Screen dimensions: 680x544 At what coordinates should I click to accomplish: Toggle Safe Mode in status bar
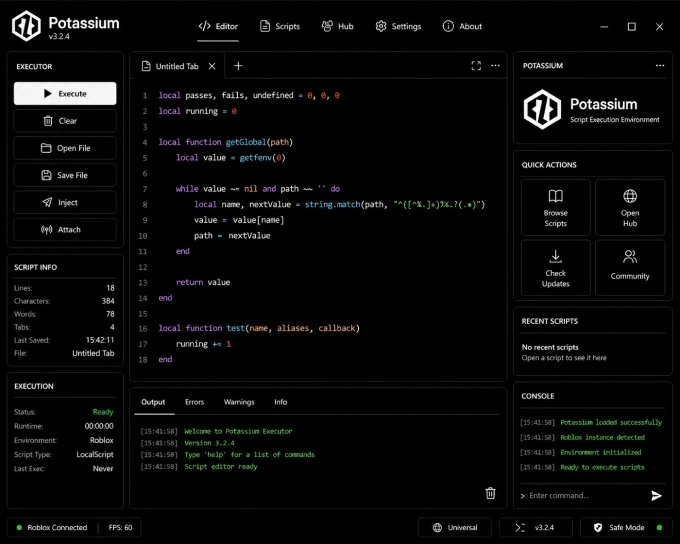(x=626, y=528)
